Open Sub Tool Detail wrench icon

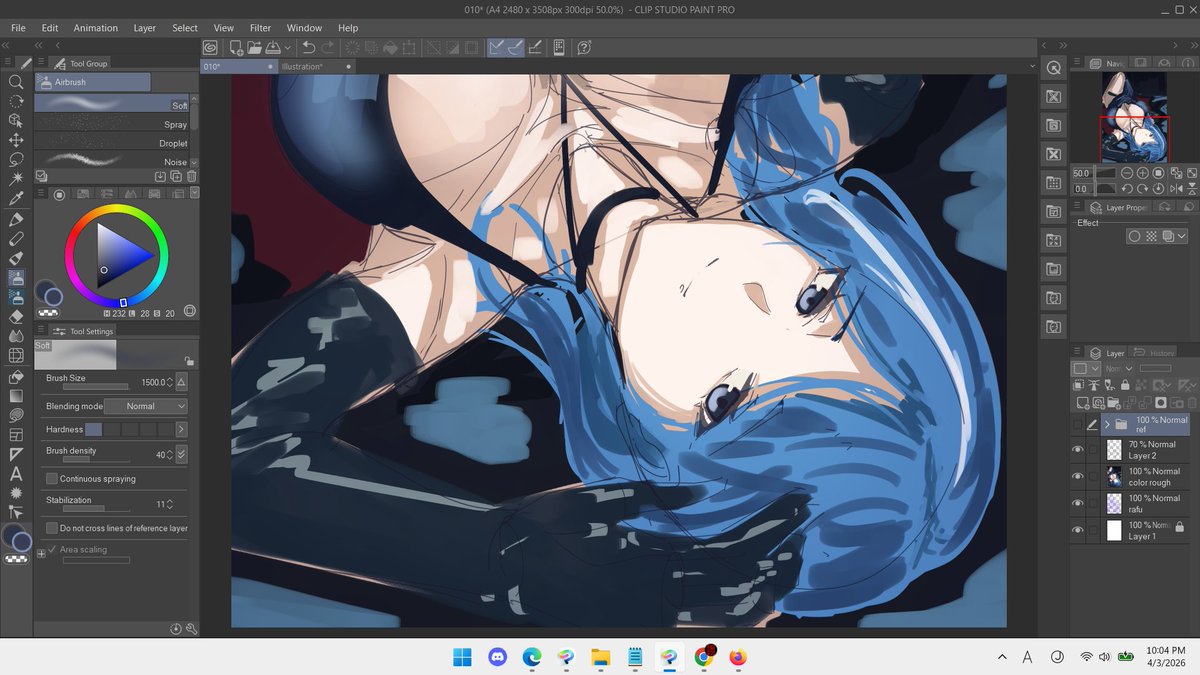(191, 629)
